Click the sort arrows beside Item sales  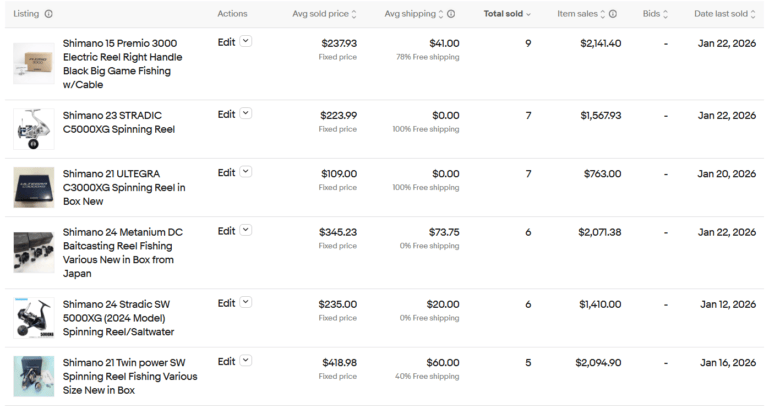pyautogui.click(x=601, y=14)
